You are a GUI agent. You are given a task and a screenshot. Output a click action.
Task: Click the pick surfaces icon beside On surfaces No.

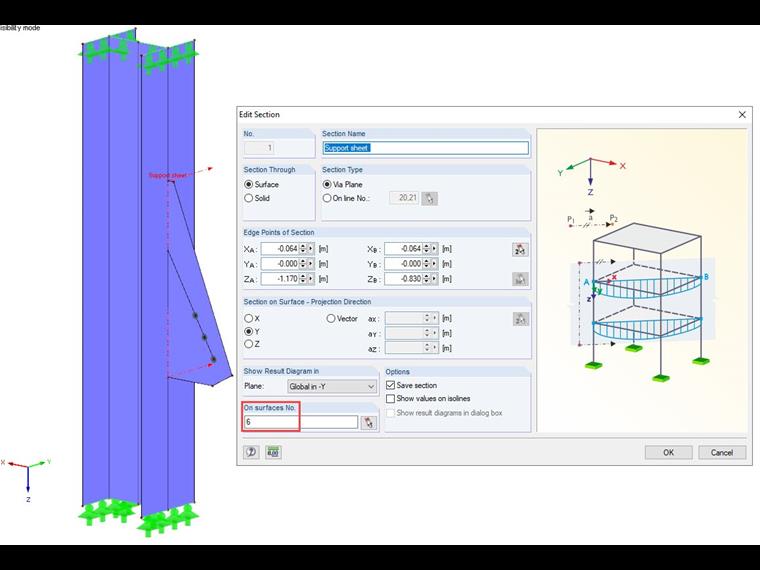368,422
